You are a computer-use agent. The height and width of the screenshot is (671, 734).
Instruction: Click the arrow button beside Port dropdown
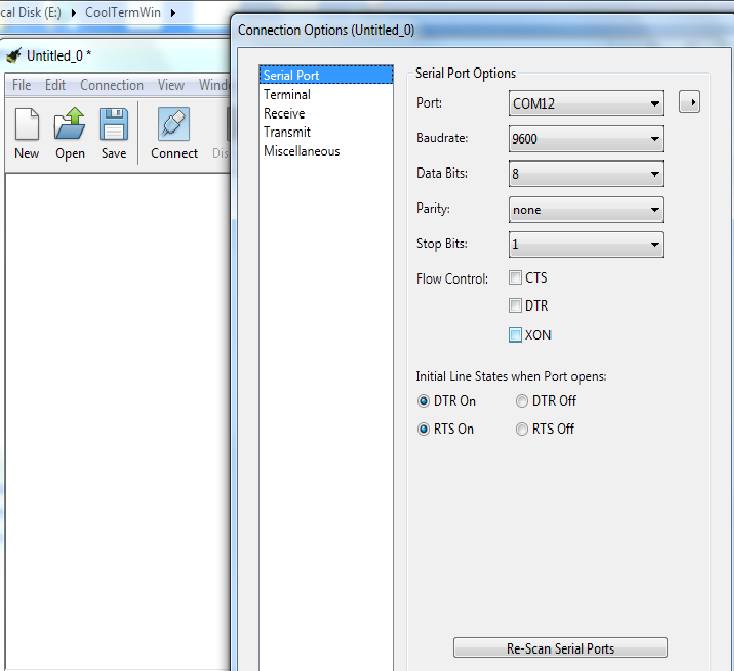pyautogui.click(x=689, y=102)
